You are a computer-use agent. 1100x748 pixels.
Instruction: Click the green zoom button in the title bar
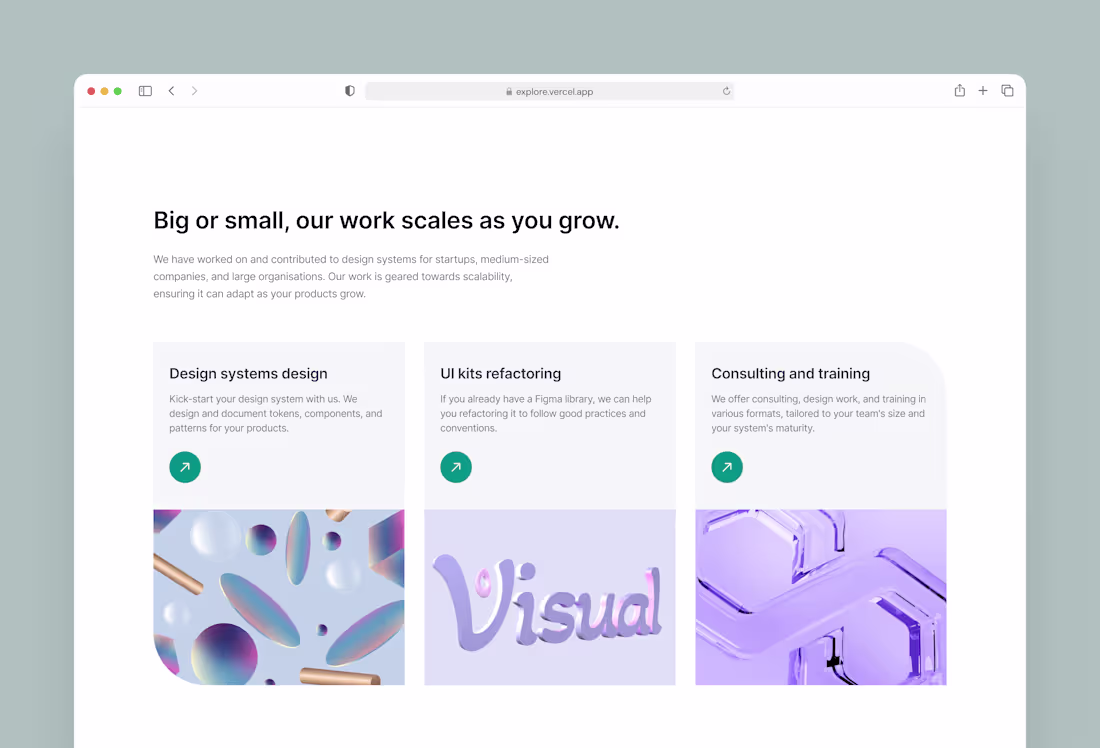pos(117,90)
